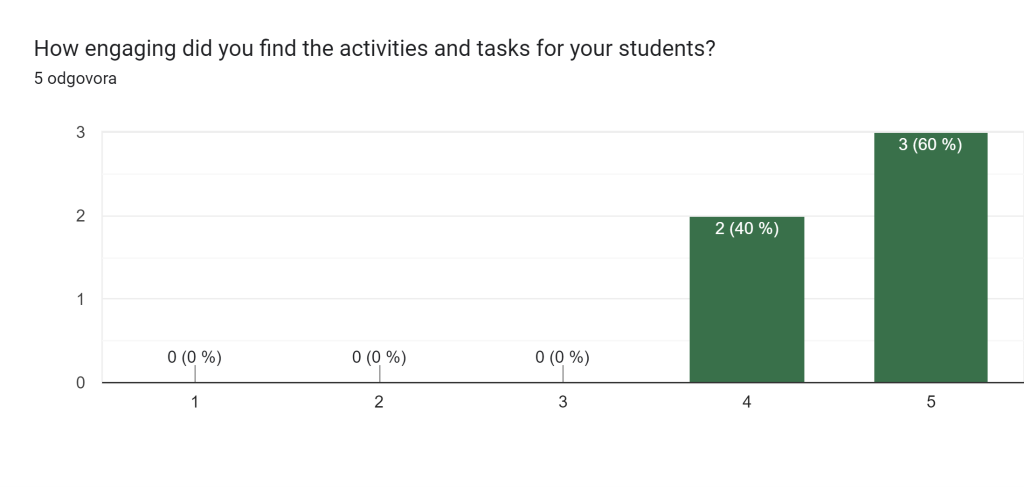Click x-axis label 3

563,402
